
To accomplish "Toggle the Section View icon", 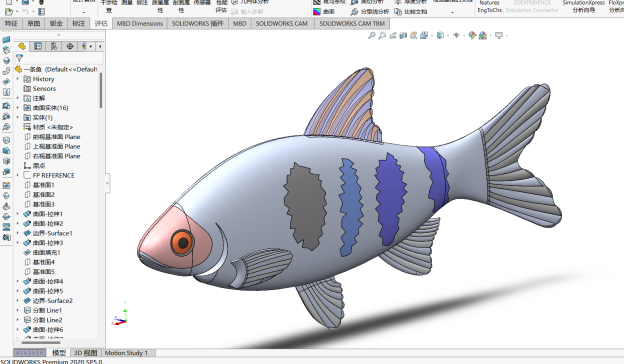I will [x=403, y=35].
